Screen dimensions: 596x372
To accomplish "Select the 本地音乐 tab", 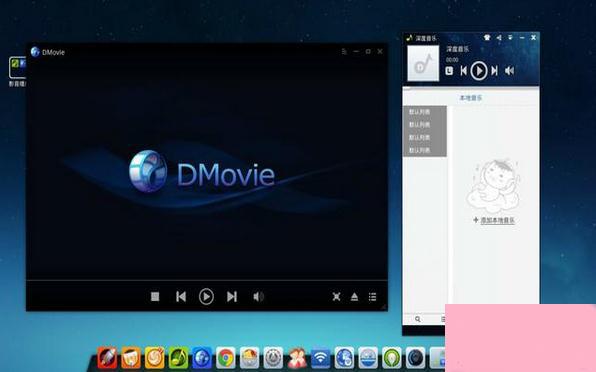I will point(471,98).
